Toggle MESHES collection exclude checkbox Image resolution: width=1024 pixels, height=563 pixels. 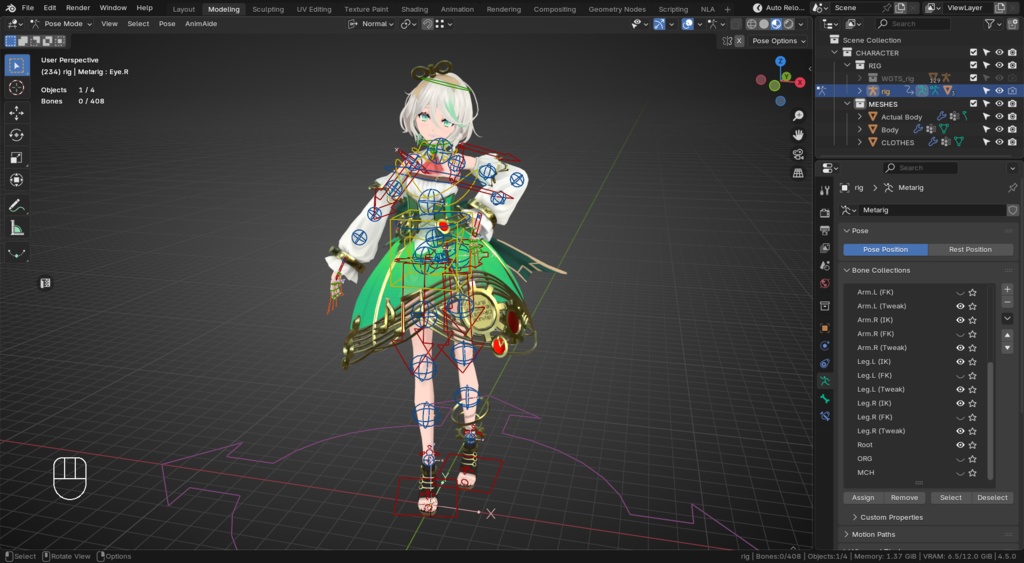tap(974, 104)
